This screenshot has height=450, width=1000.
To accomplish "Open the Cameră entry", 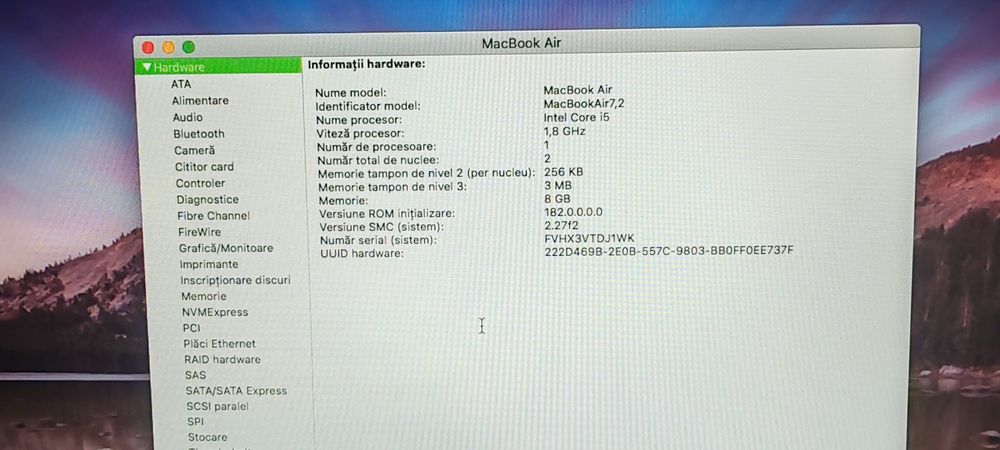I will pos(195,150).
